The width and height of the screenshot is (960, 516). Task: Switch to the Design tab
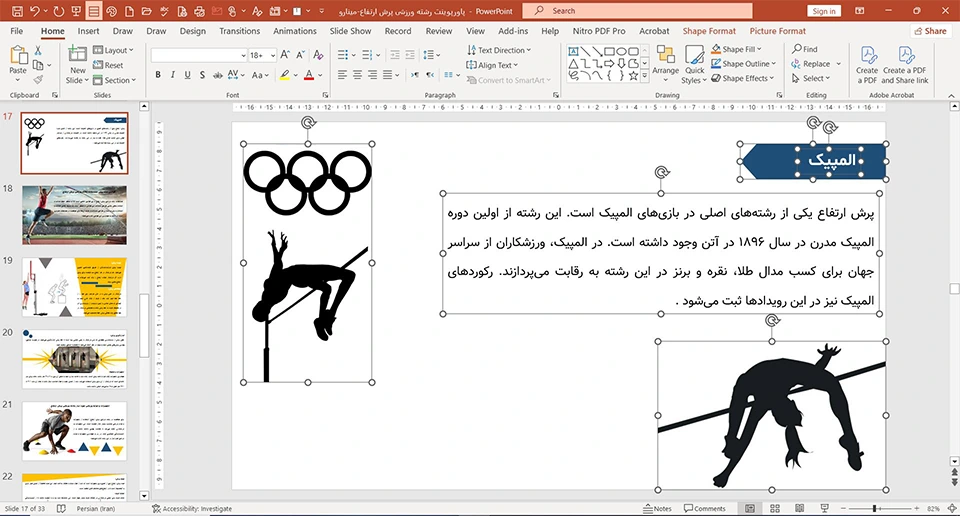(193, 31)
